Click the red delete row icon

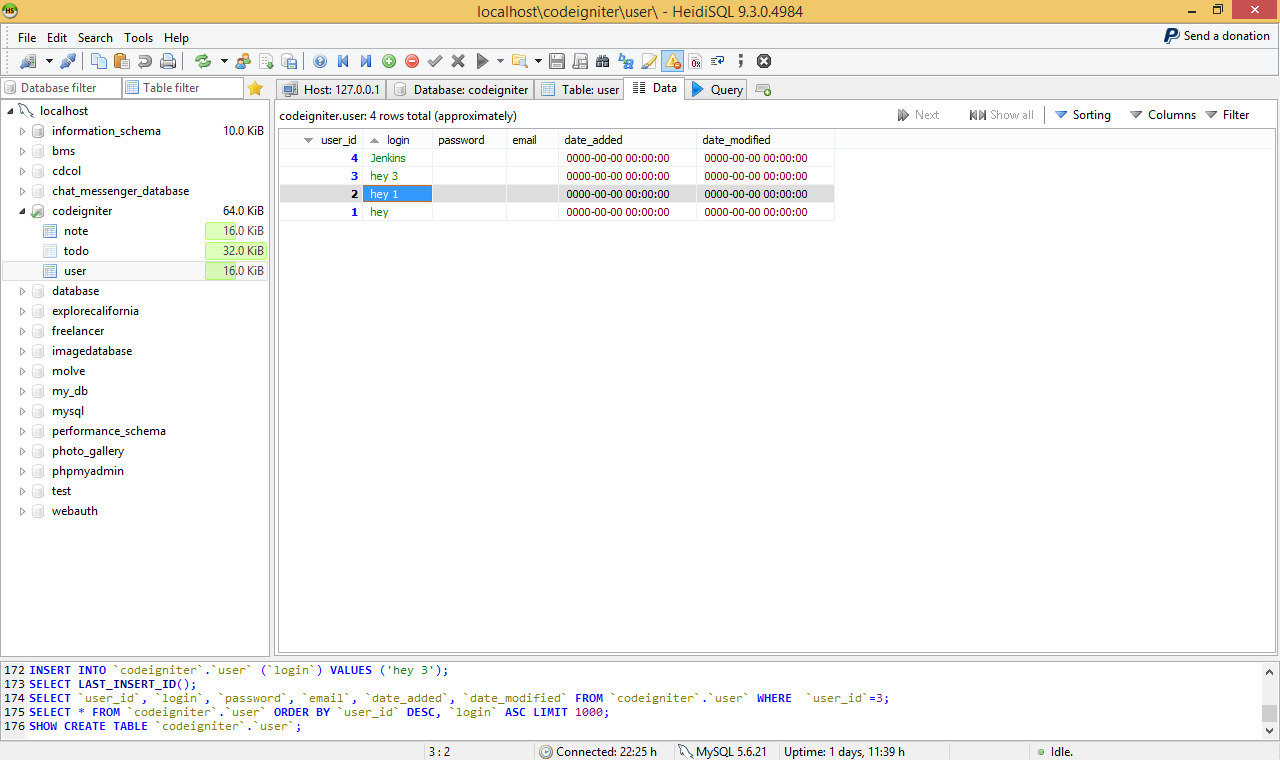click(x=412, y=61)
